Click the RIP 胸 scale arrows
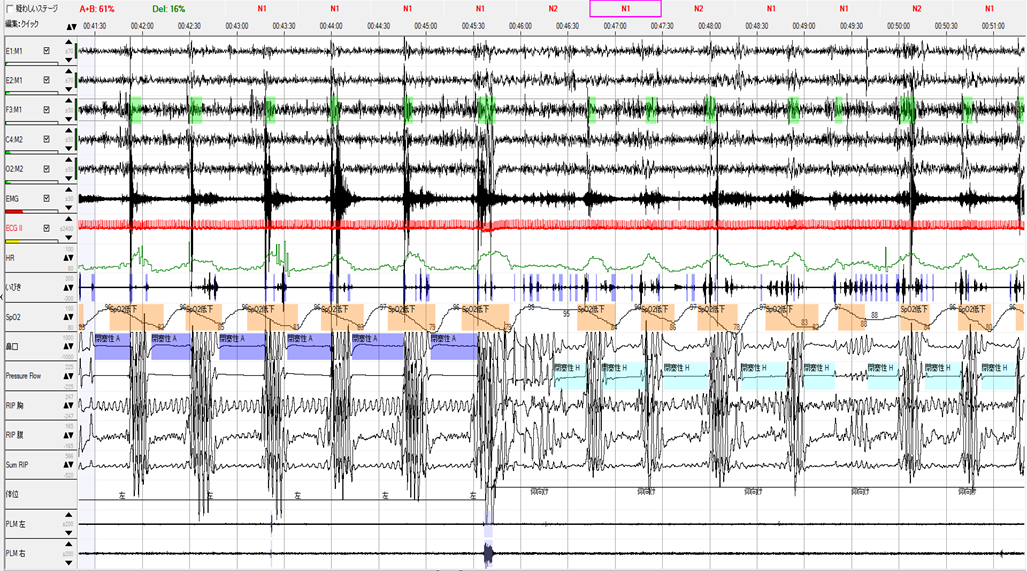The height and width of the screenshot is (571, 1027). (69, 405)
